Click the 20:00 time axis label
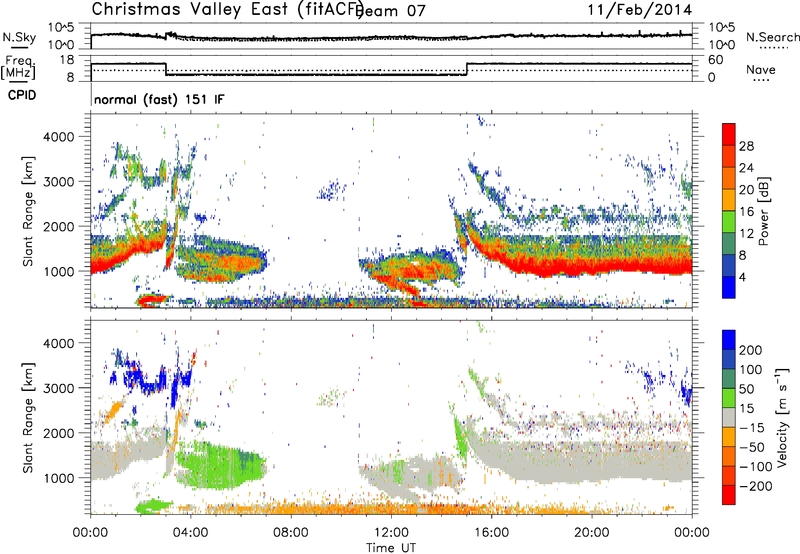The width and height of the screenshot is (800, 554). [592, 533]
